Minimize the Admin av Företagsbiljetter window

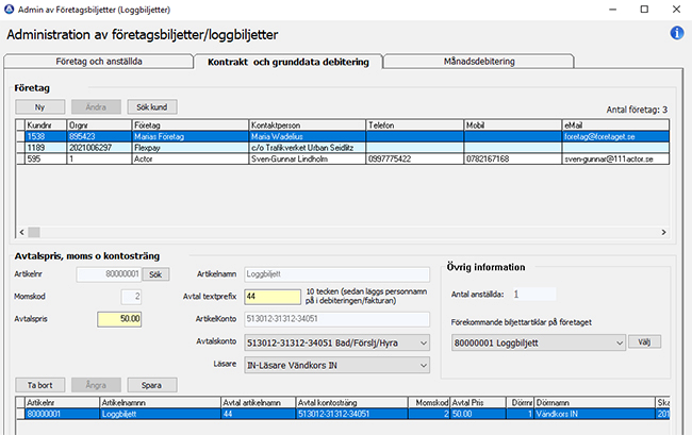613,9
